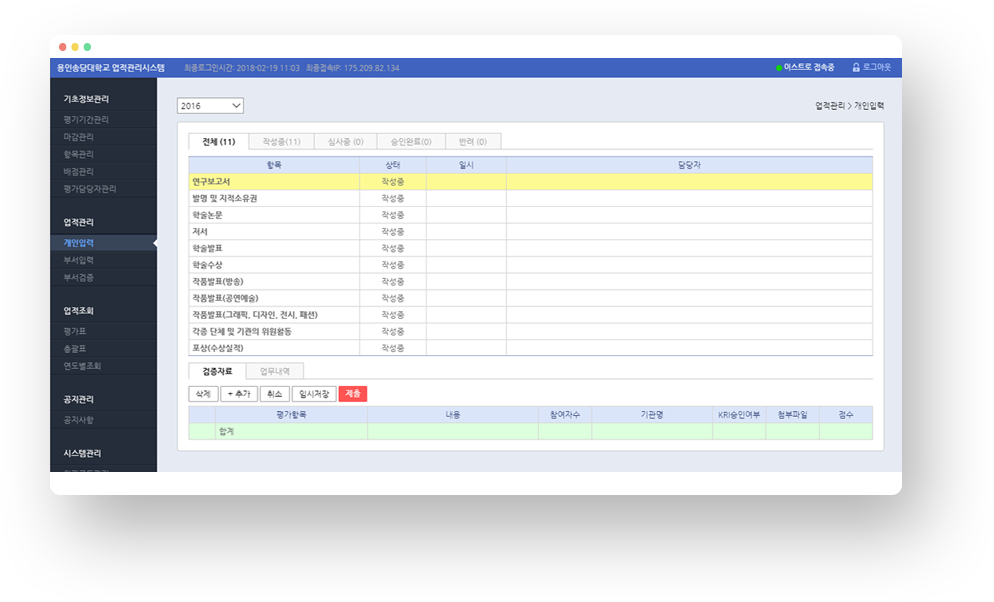Screen dimensions: 994x602
Task: Open 평가담당자관리 in the sidebar
Action: (x=90, y=189)
